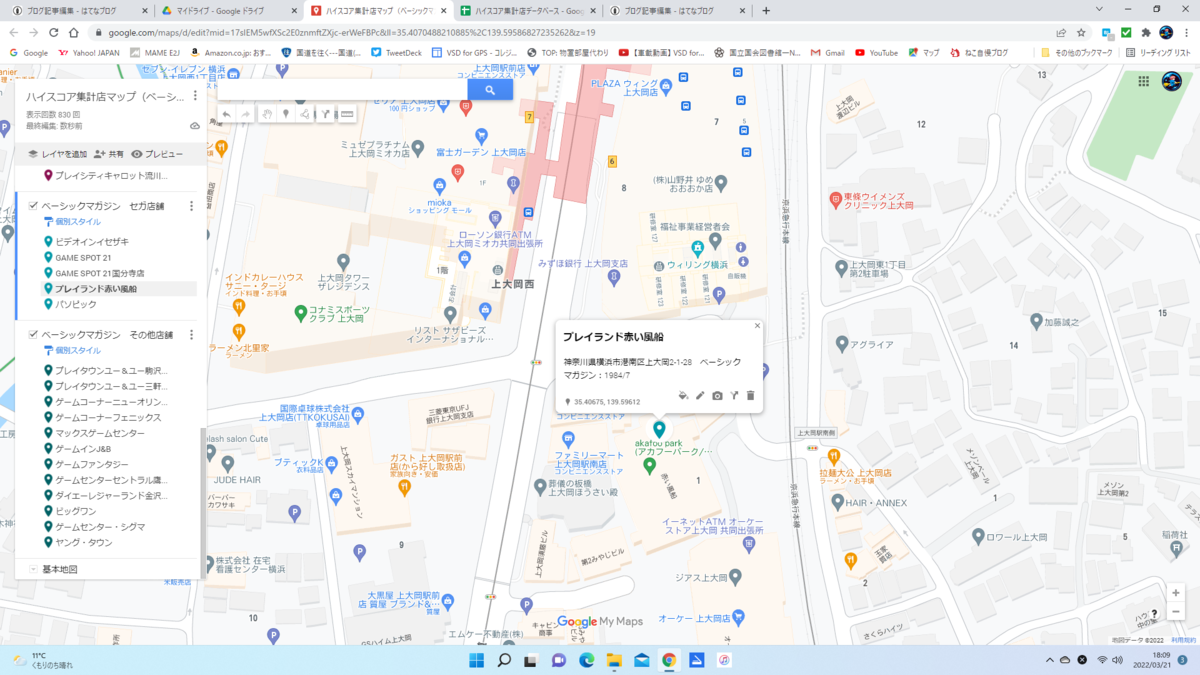Click レイヤを追加 add layer button
Screen dimensions: 1200x675
[x=57, y=154]
